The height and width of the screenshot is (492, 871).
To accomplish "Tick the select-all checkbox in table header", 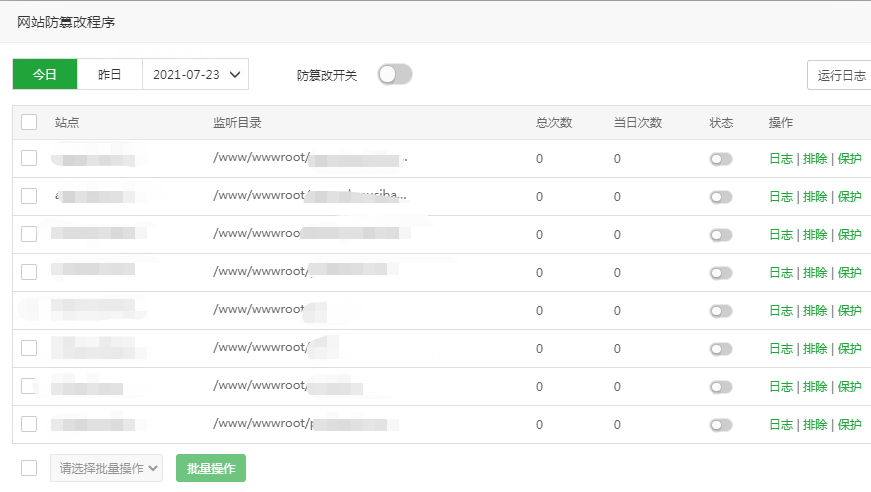I will (x=29, y=122).
